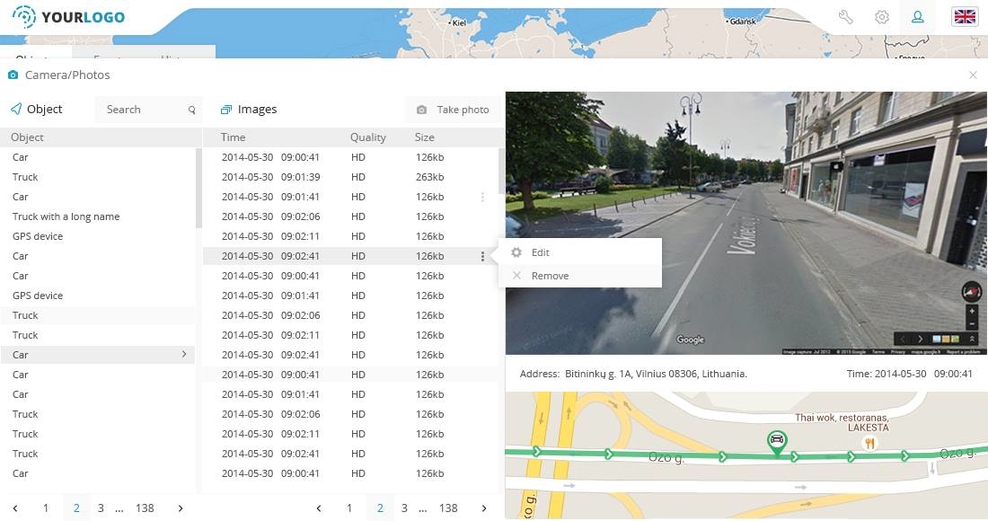This screenshot has width=988, height=521.
Task: Open settings gear in top bar
Action: pyautogui.click(x=882, y=17)
